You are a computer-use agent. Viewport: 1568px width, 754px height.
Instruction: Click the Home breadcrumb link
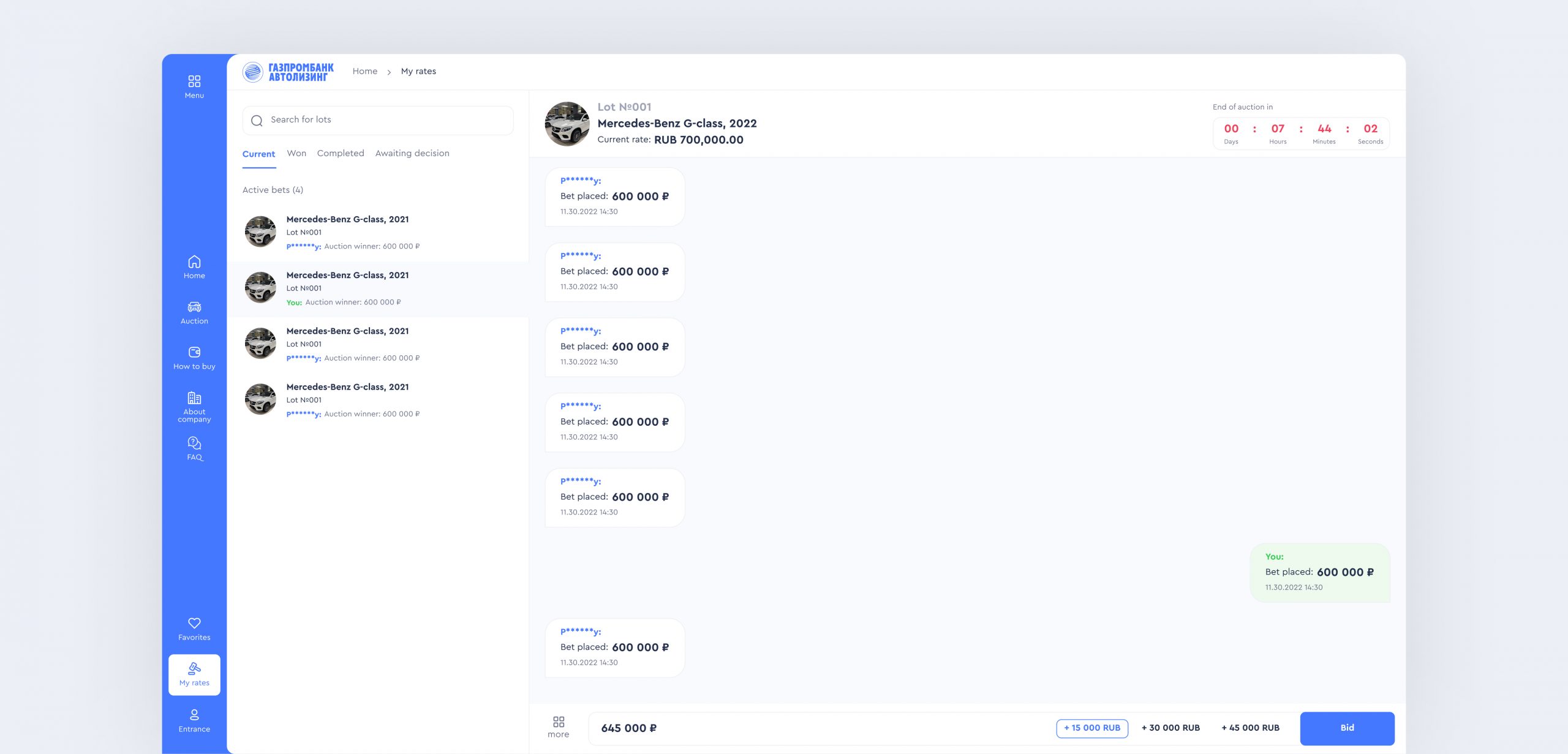point(365,71)
